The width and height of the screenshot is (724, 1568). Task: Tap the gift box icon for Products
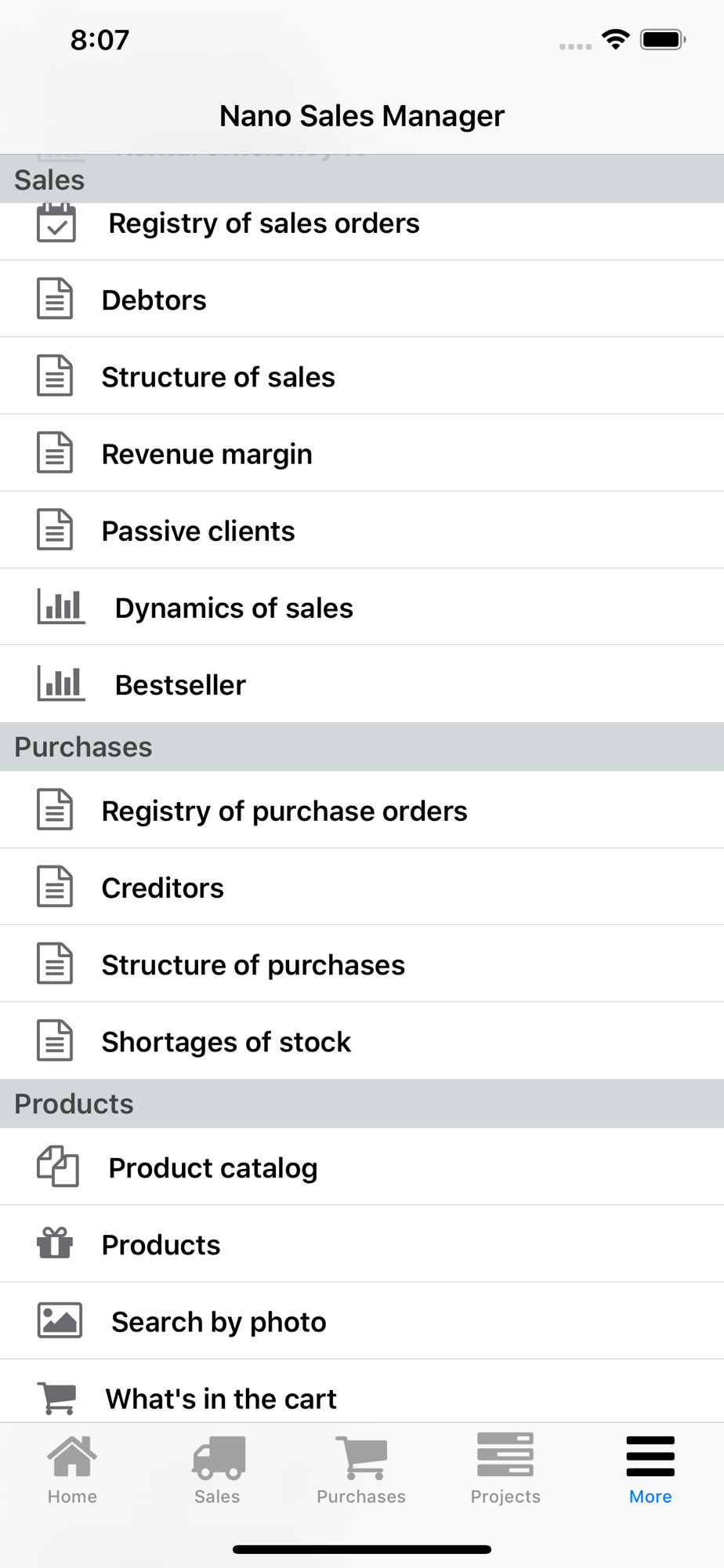55,1244
